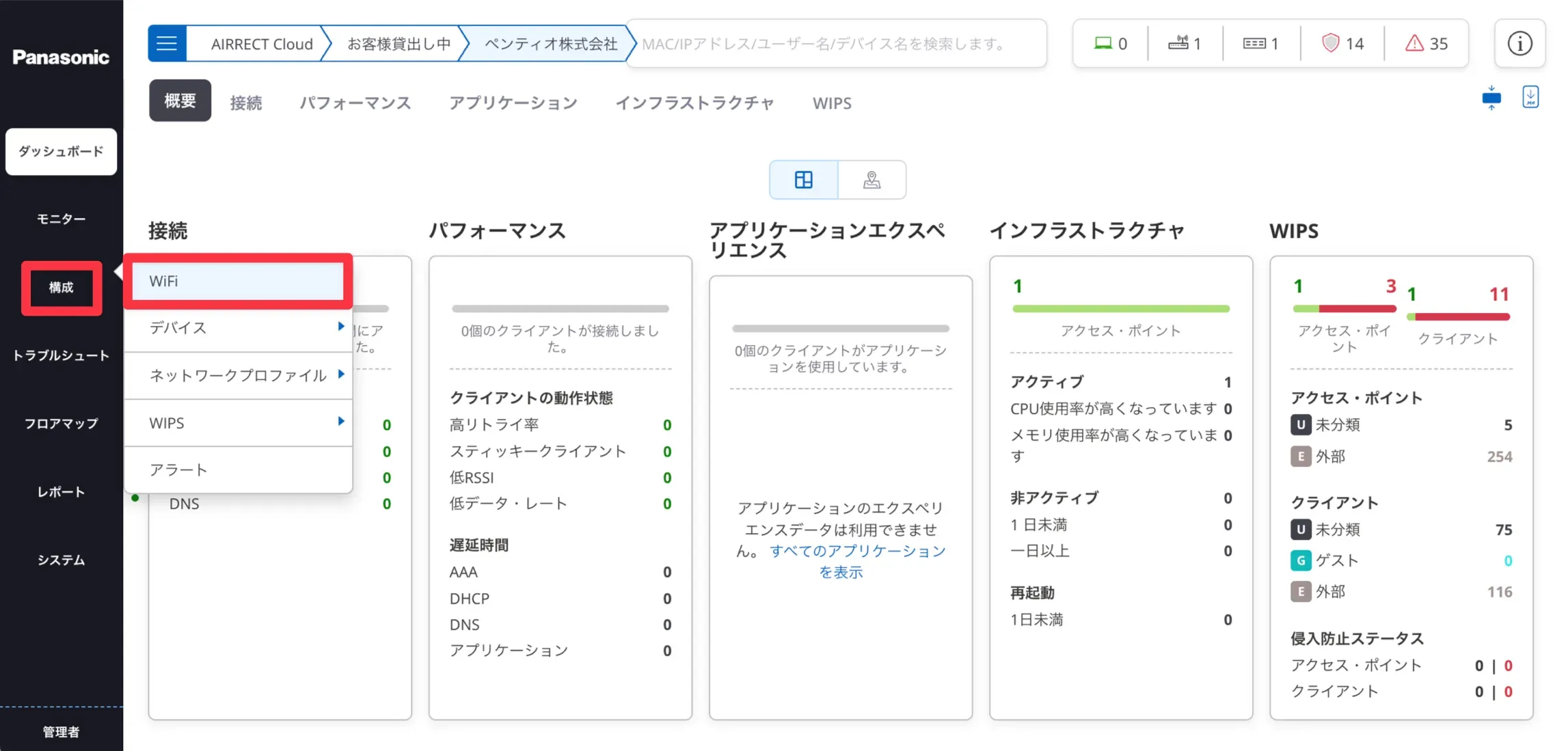
Task: Expand the デバイス submenu arrow
Action: pyautogui.click(x=340, y=327)
